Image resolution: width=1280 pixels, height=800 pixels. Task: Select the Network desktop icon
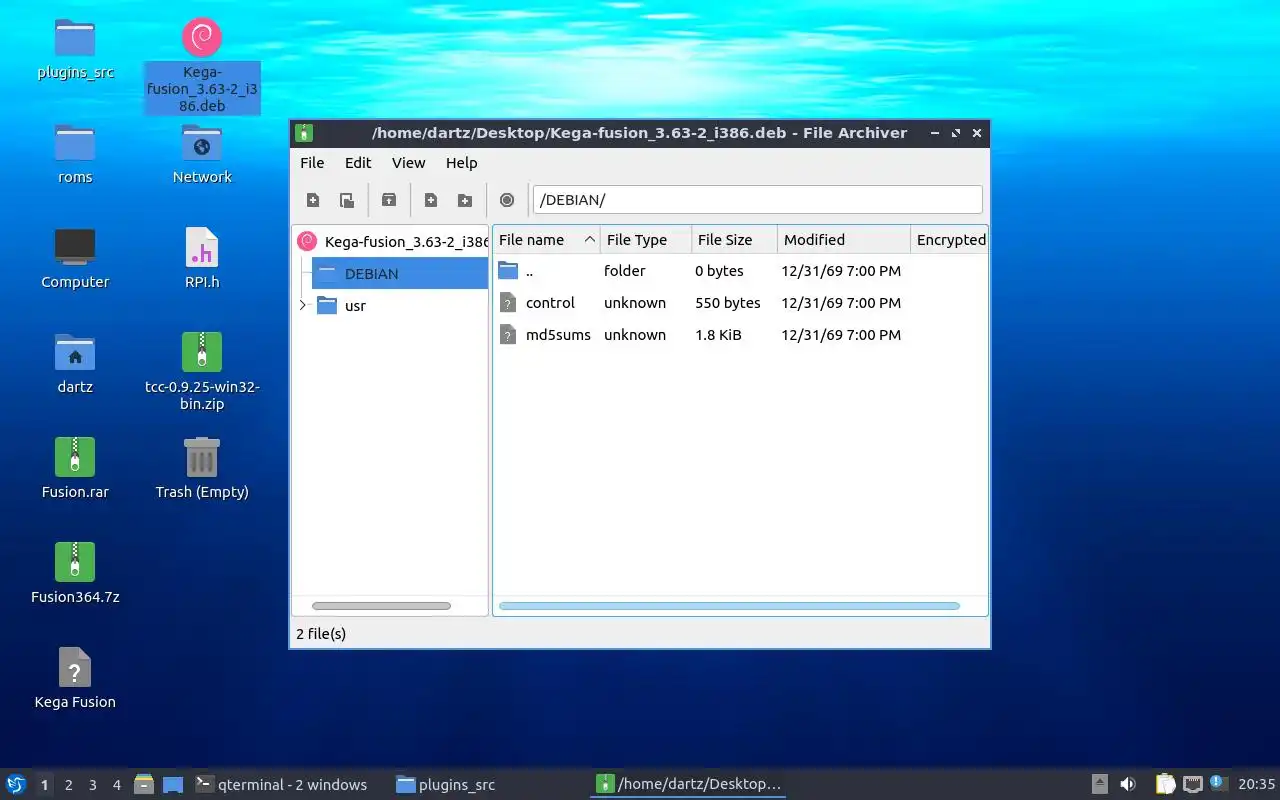pyautogui.click(x=202, y=155)
